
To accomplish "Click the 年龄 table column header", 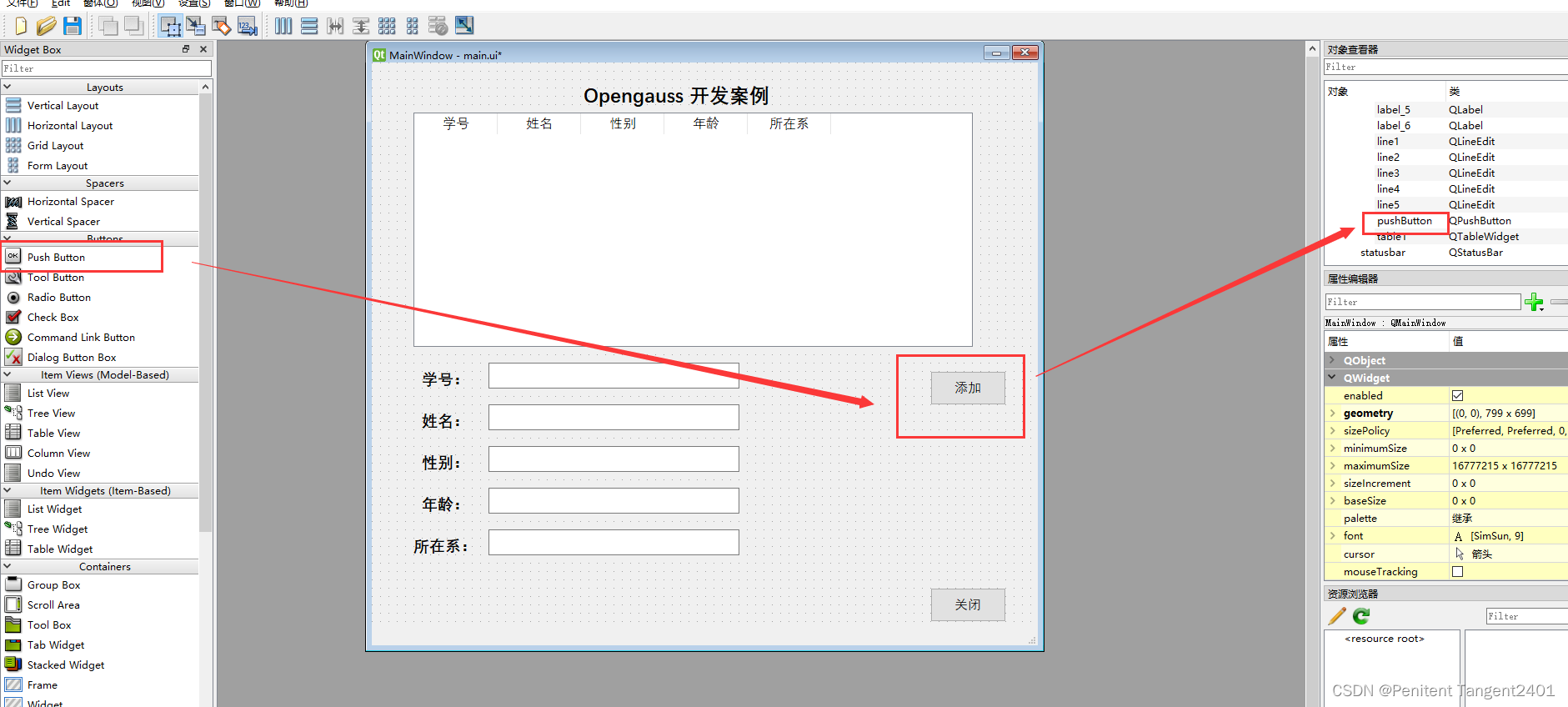I will 706,123.
